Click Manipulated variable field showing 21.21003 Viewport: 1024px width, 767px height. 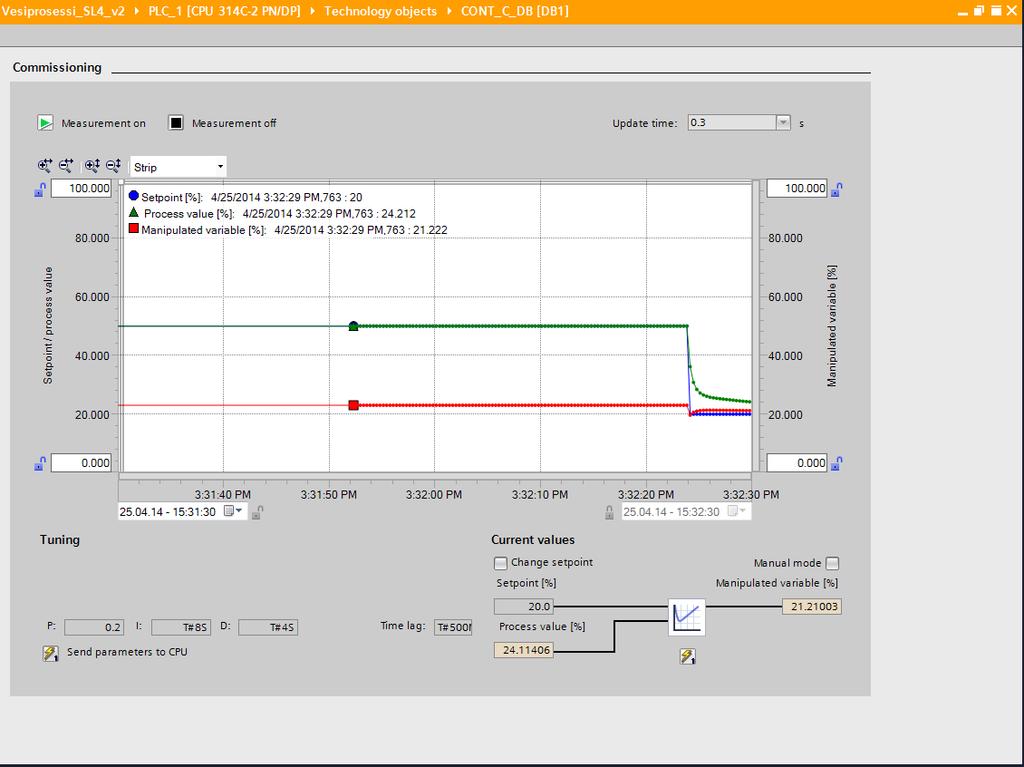[812, 606]
